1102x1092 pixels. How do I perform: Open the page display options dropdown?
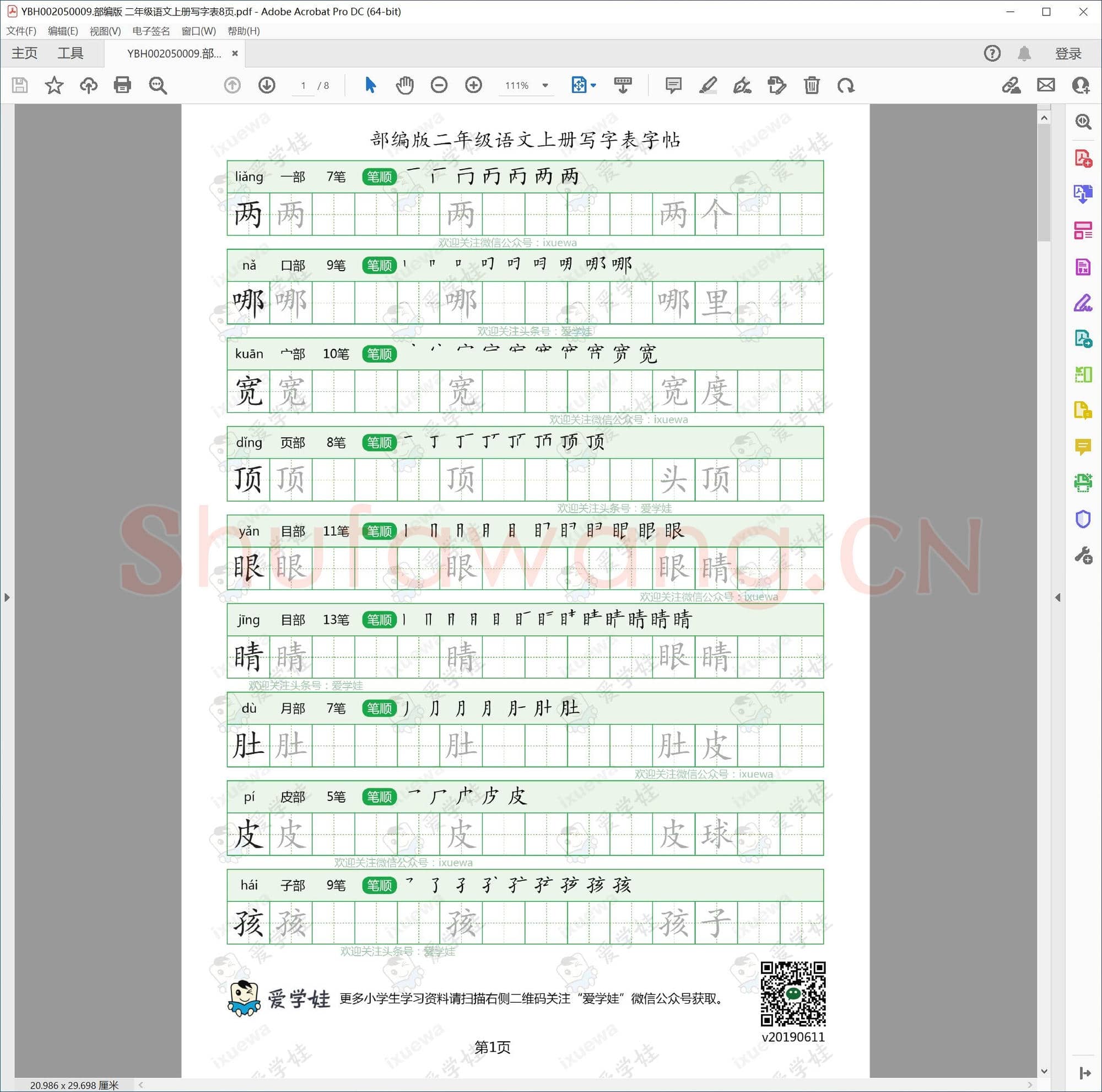pos(593,85)
